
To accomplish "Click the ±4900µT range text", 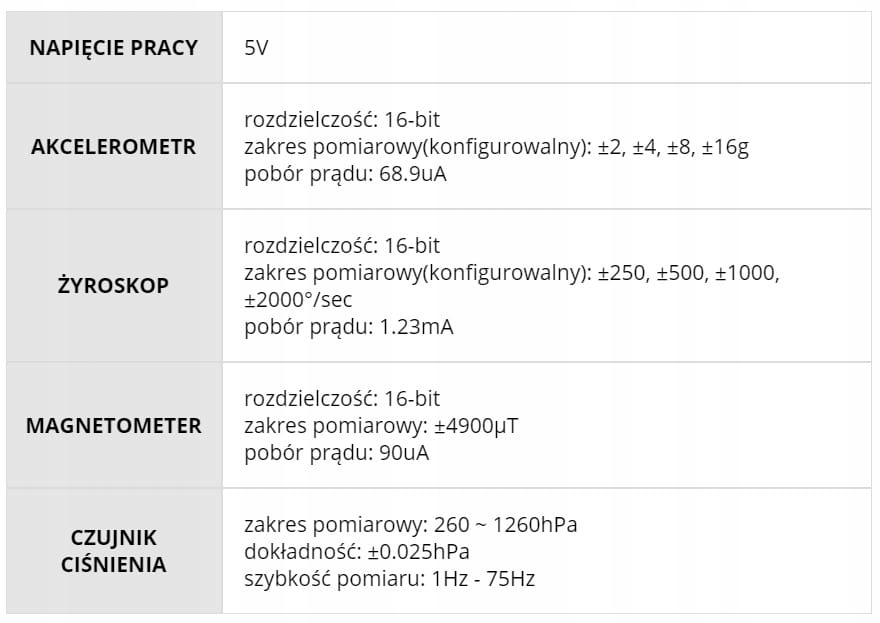I will click(x=476, y=426).
